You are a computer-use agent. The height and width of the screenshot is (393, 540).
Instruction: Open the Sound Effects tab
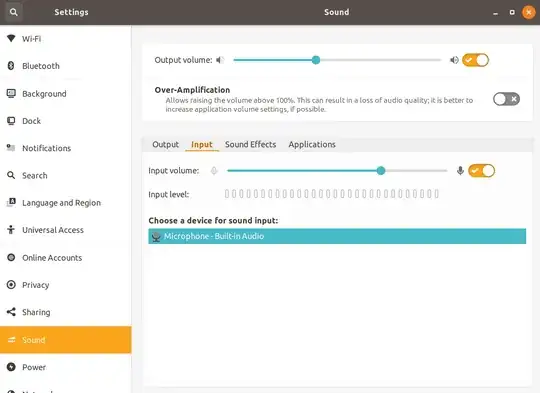(250, 144)
